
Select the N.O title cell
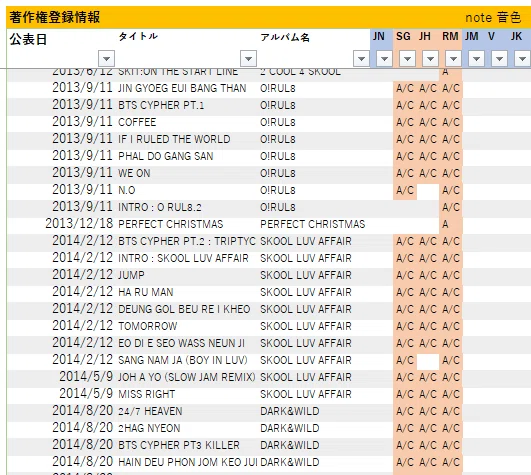(x=126, y=190)
